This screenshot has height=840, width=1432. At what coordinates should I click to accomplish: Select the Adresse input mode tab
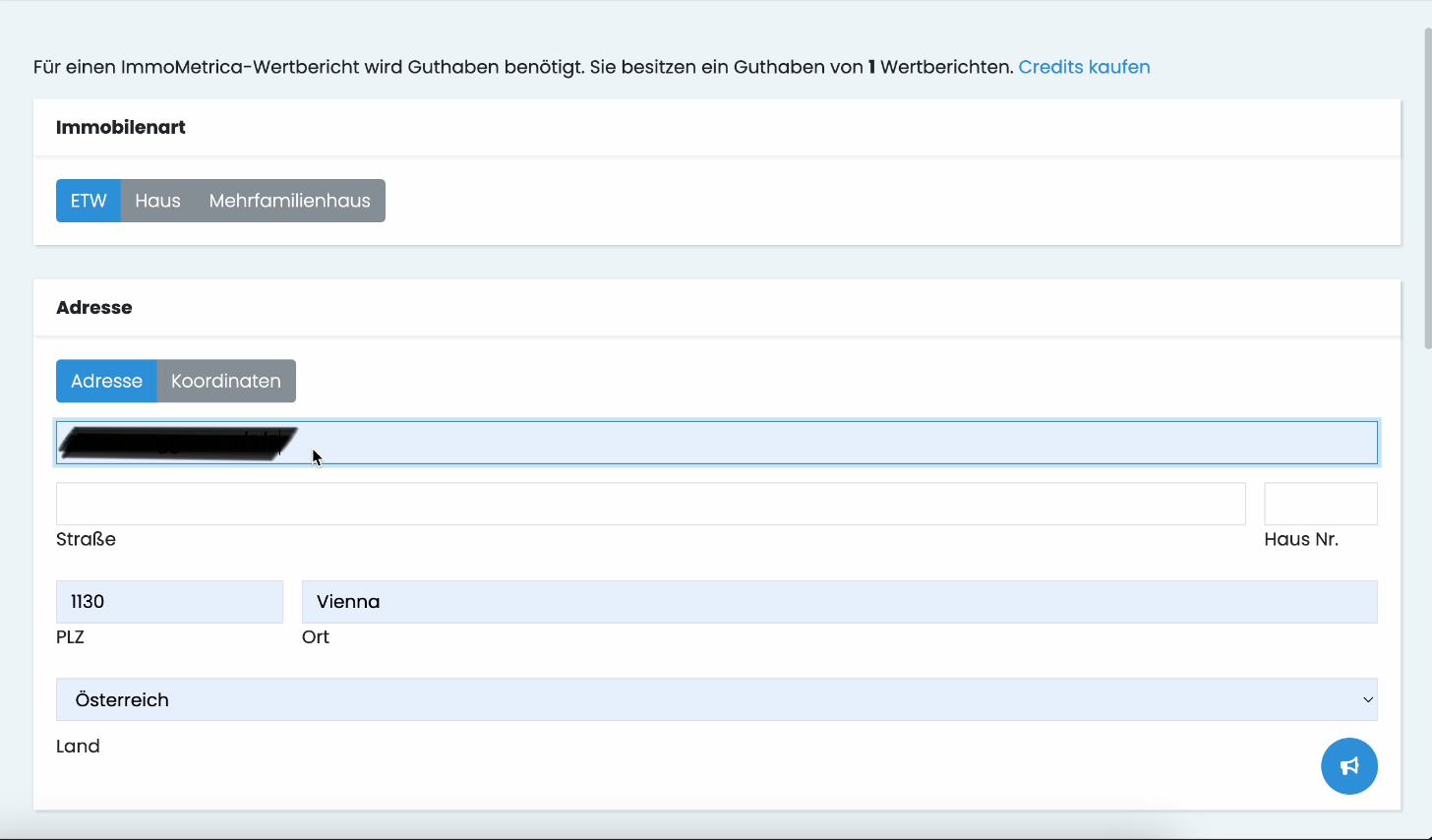click(x=106, y=381)
